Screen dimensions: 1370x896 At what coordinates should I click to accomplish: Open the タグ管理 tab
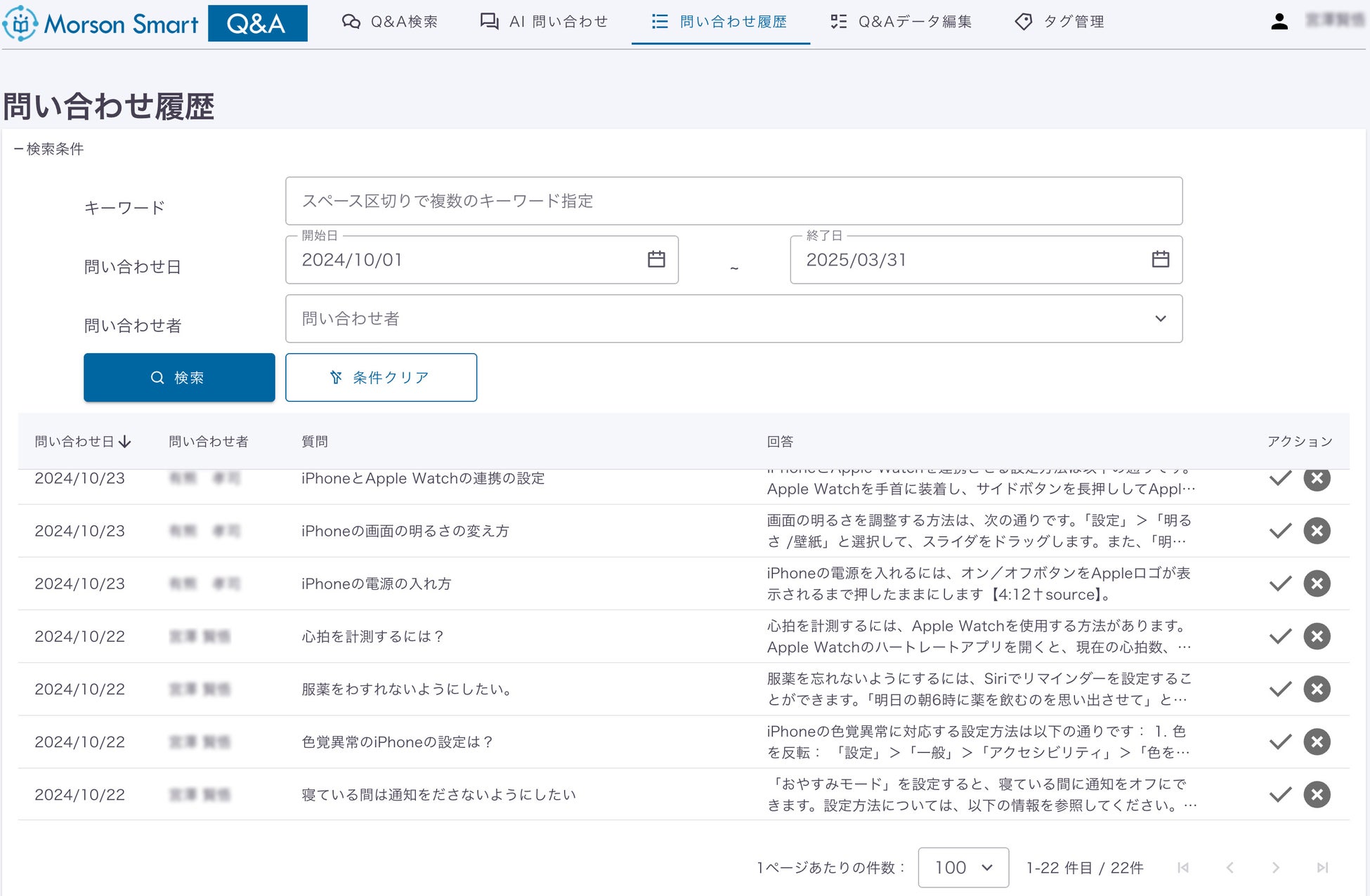click(x=1059, y=22)
